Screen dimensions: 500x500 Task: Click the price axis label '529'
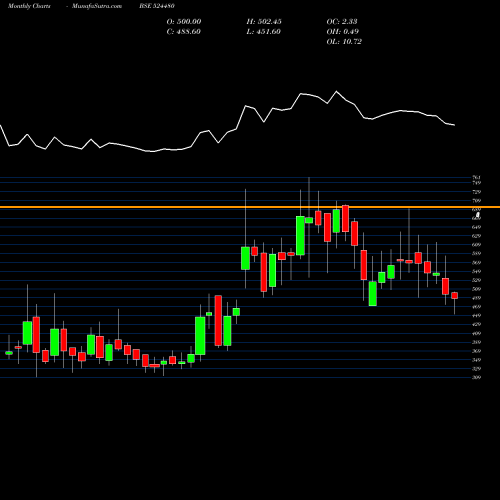pyautogui.click(x=477, y=280)
